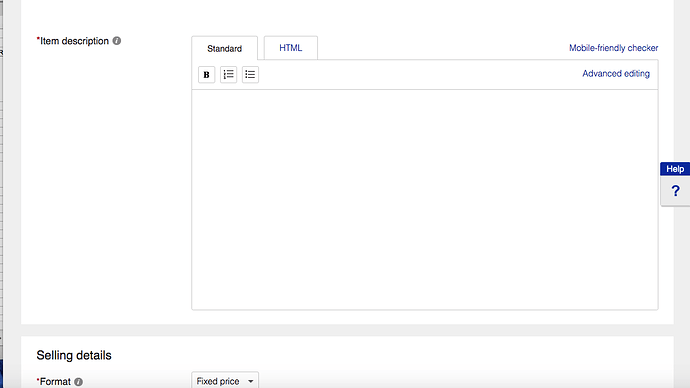
Task: Toggle bold formatting in description editor
Action: 206,74
